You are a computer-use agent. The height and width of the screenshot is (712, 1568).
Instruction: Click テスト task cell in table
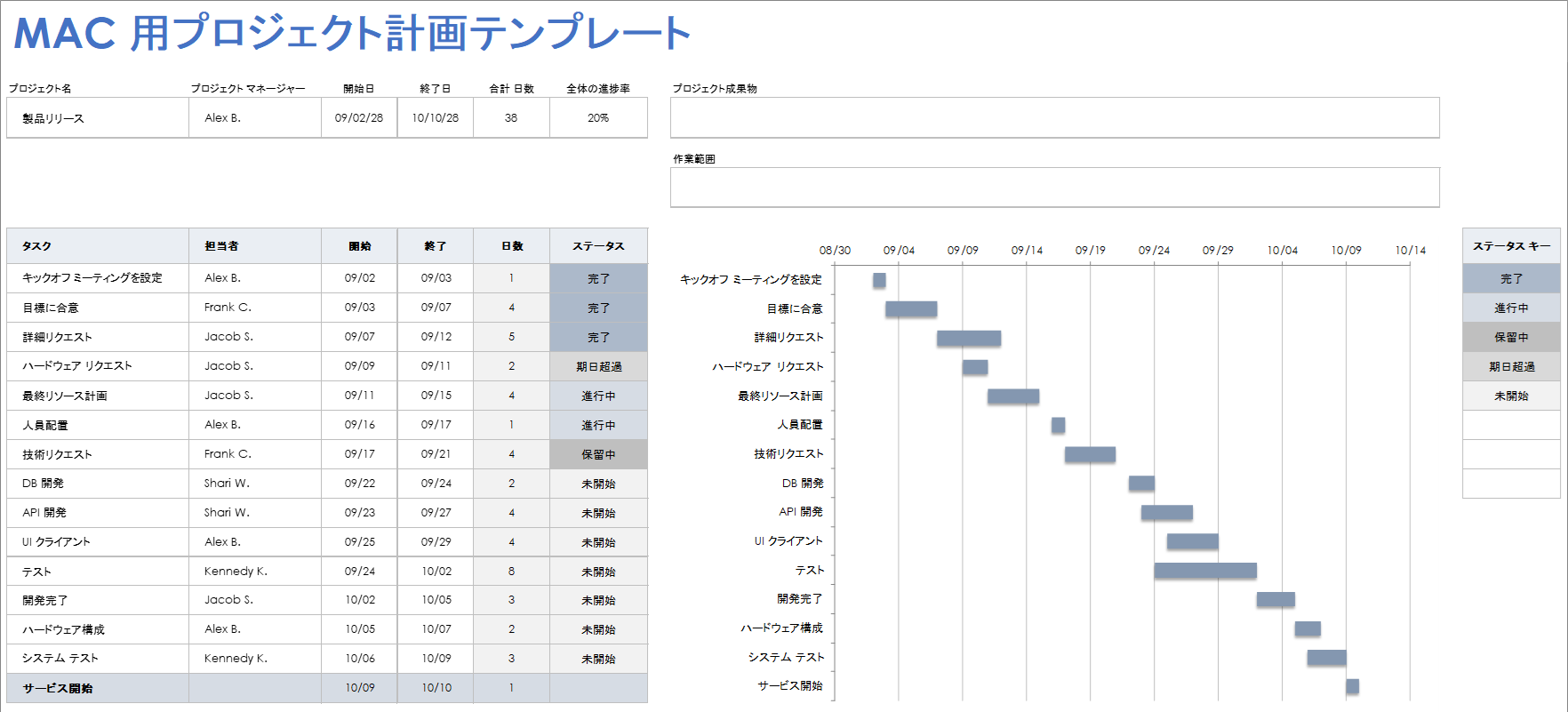pyautogui.click(x=98, y=572)
